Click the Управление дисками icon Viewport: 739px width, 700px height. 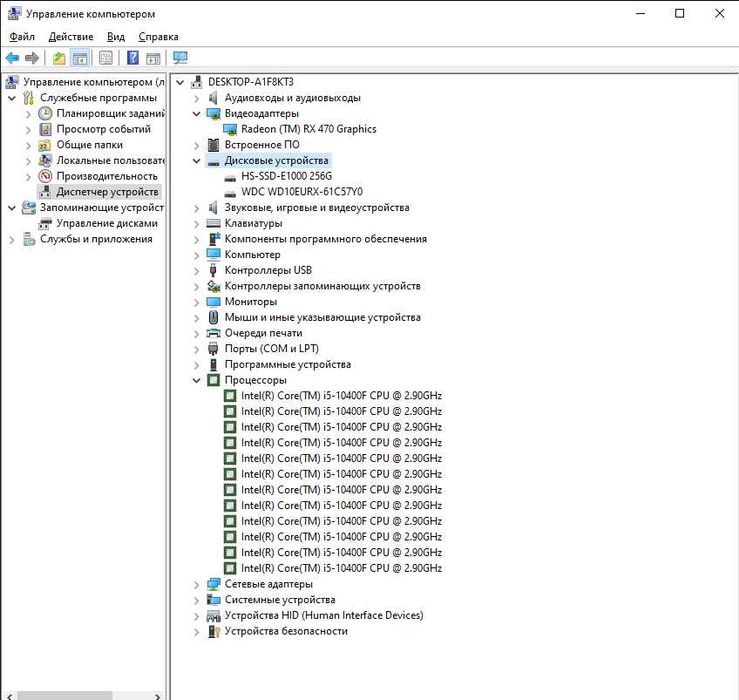tap(45, 223)
